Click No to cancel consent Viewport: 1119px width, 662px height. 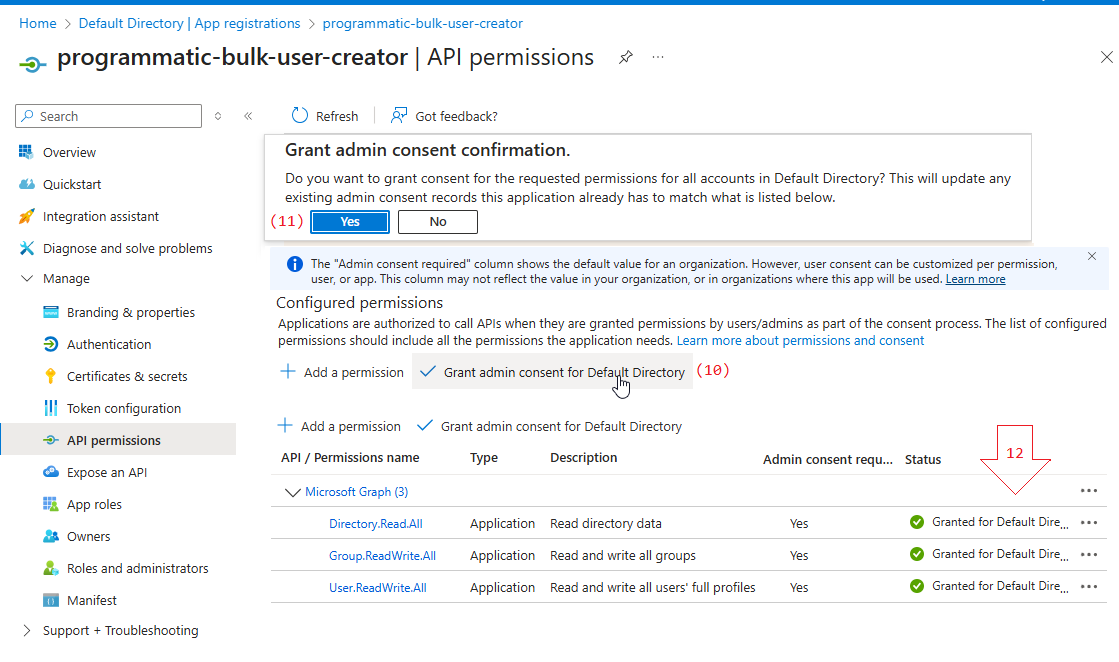(437, 222)
